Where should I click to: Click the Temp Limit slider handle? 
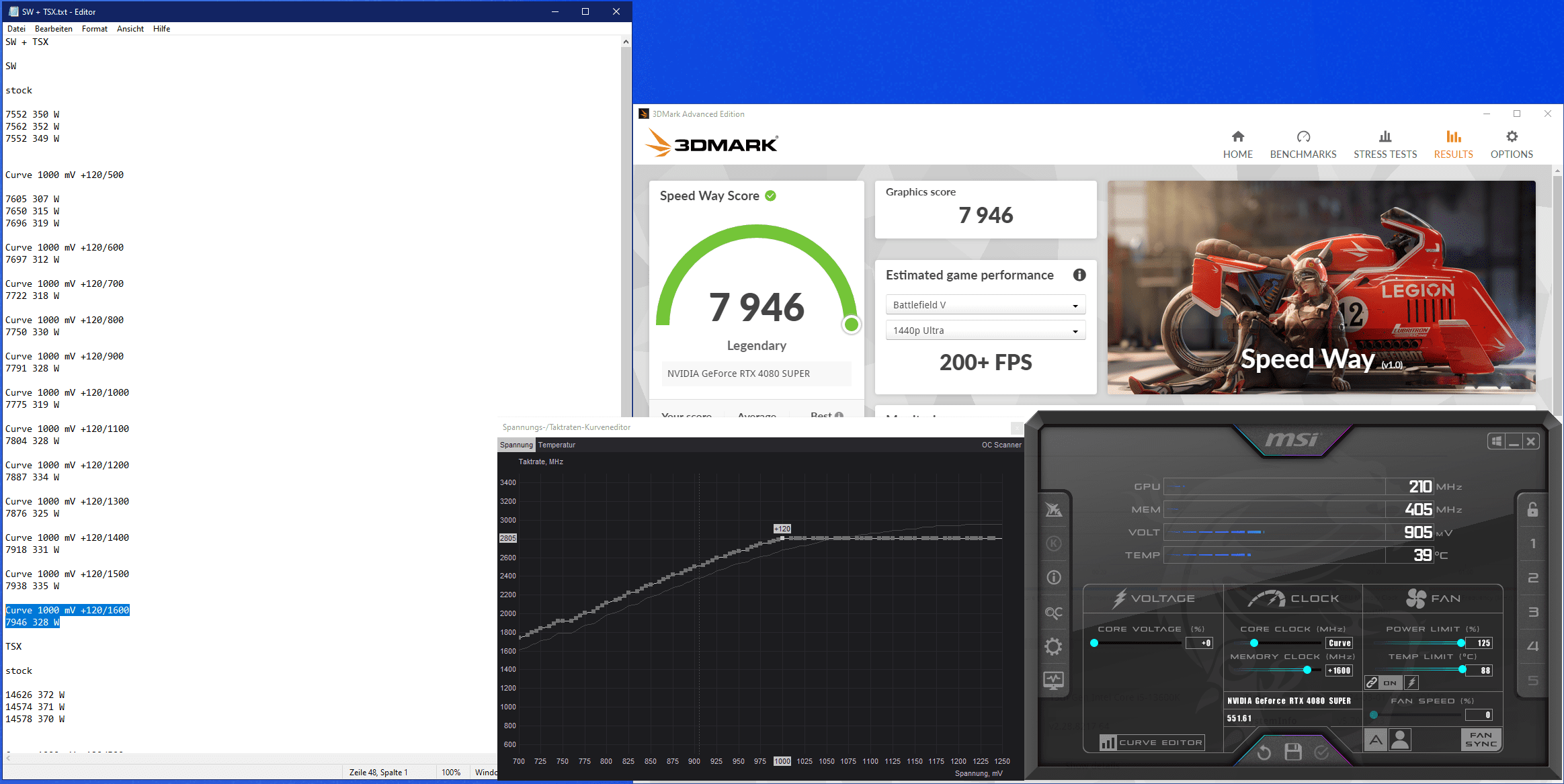[1463, 670]
